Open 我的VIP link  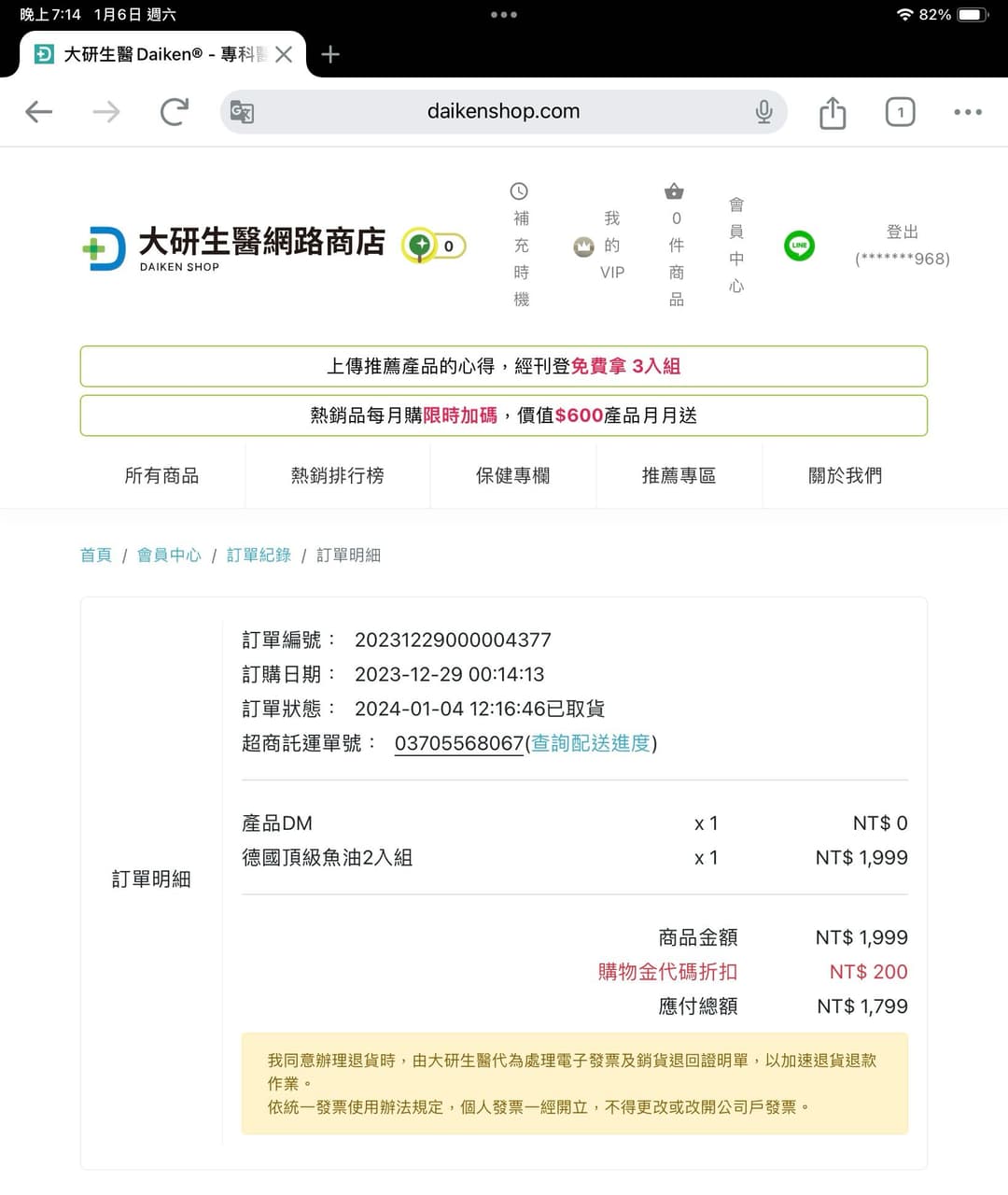612,245
